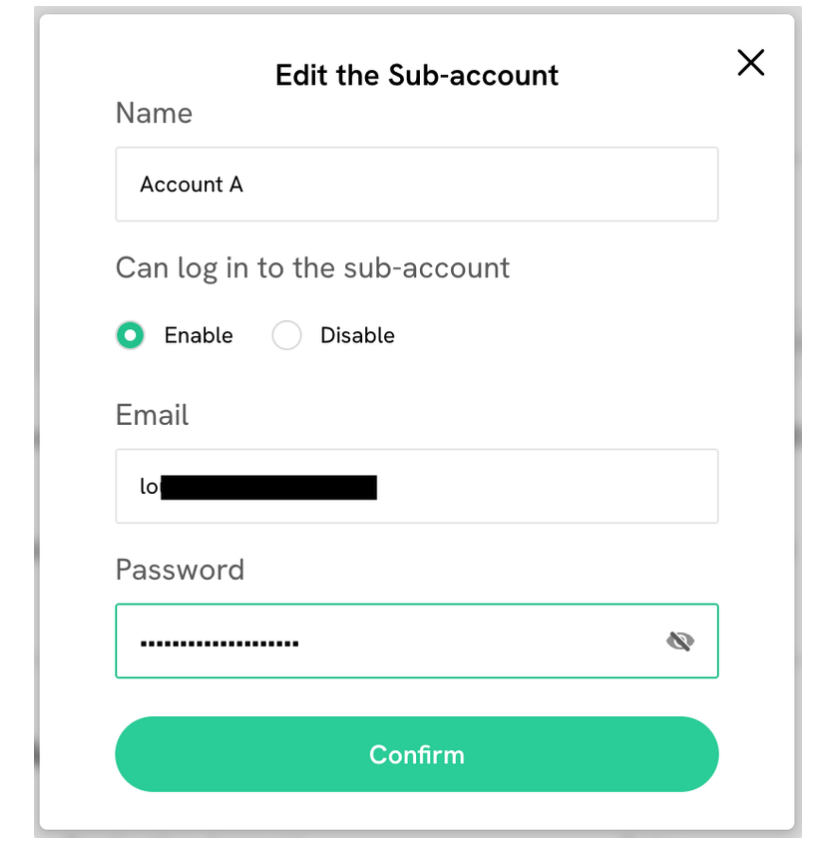
Task: Click the "Disable" option label text
Action: [x=357, y=336]
